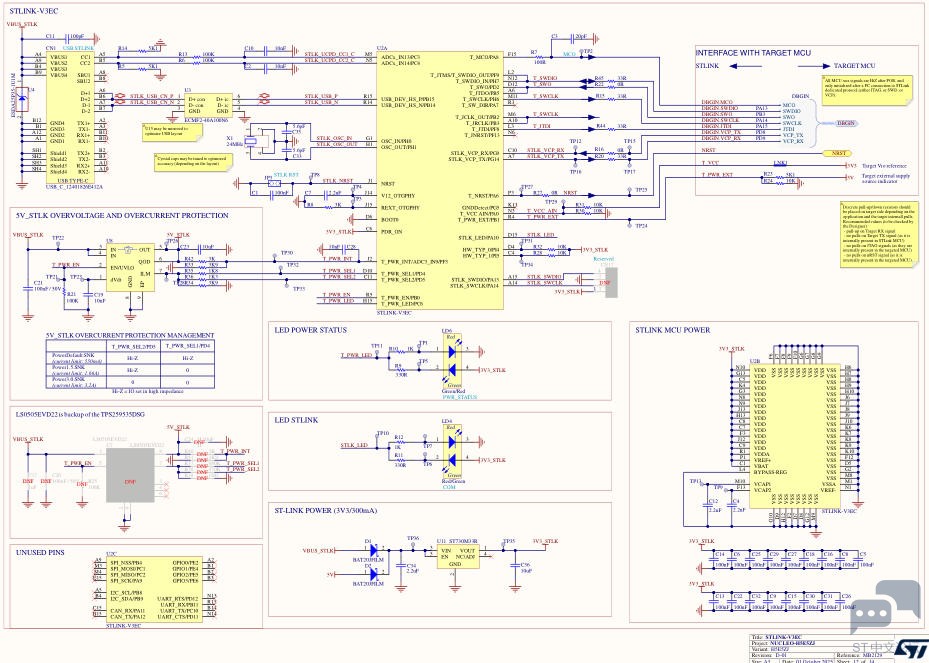929x663 pixels.
Task: Click the "USB STLINK" label above connector CN1
Action: pyautogui.click(x=78, y=47)
